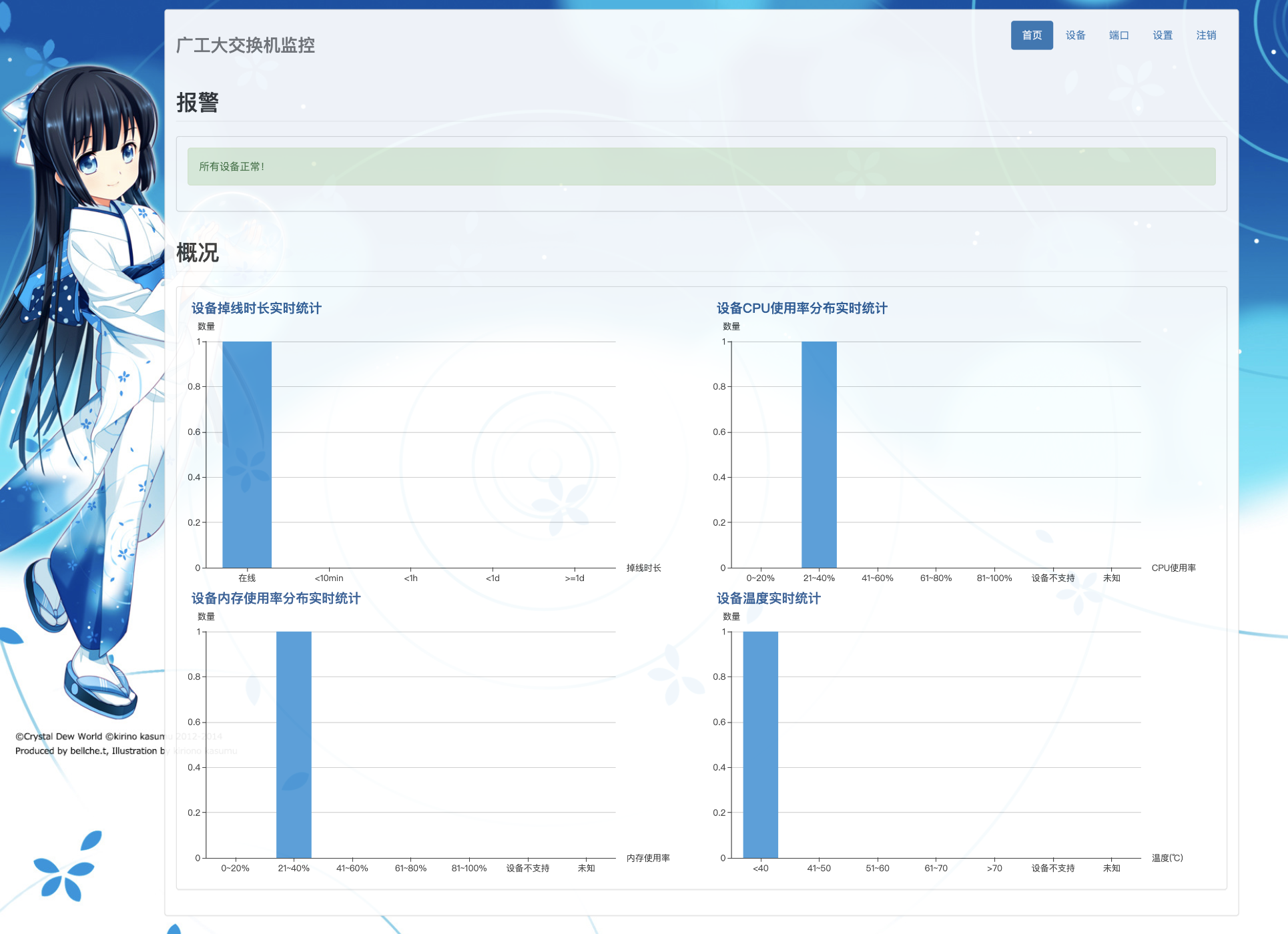Click the 61~80% label in the CPU chart
This screenshot has width=1288, height=934.
(x=936, y=578)
